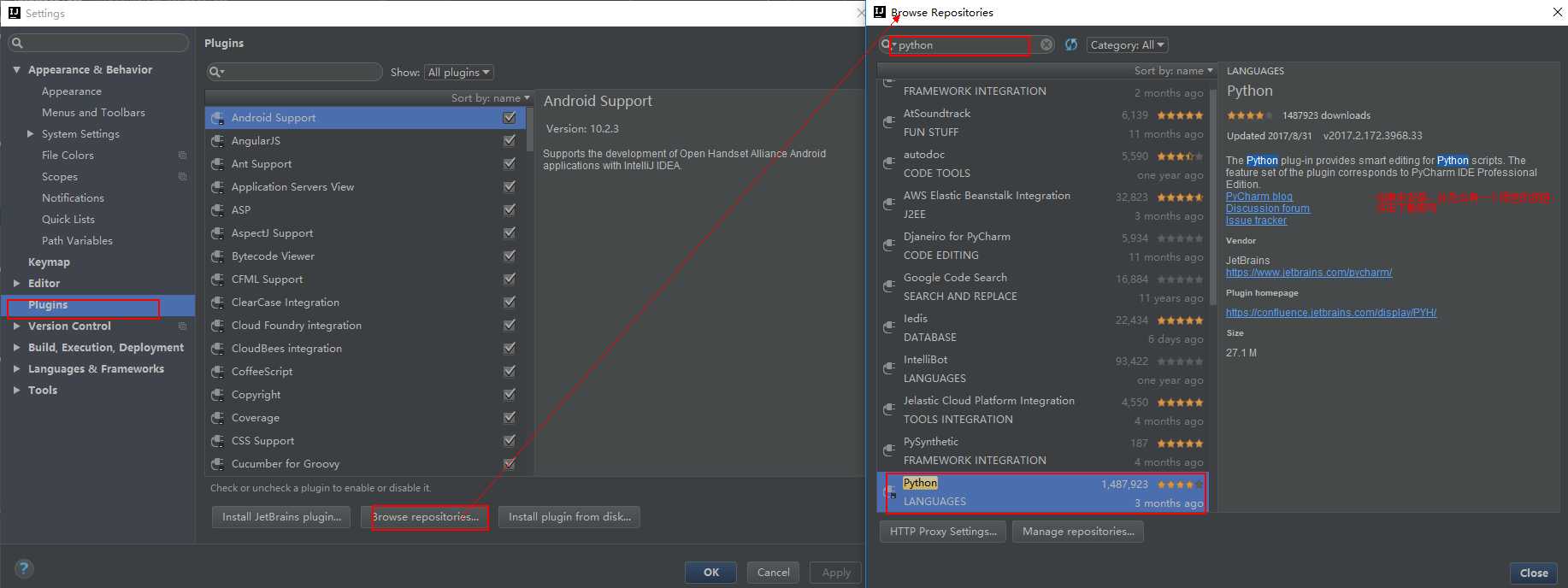Open the Issue tracker link

point(1256,220)
